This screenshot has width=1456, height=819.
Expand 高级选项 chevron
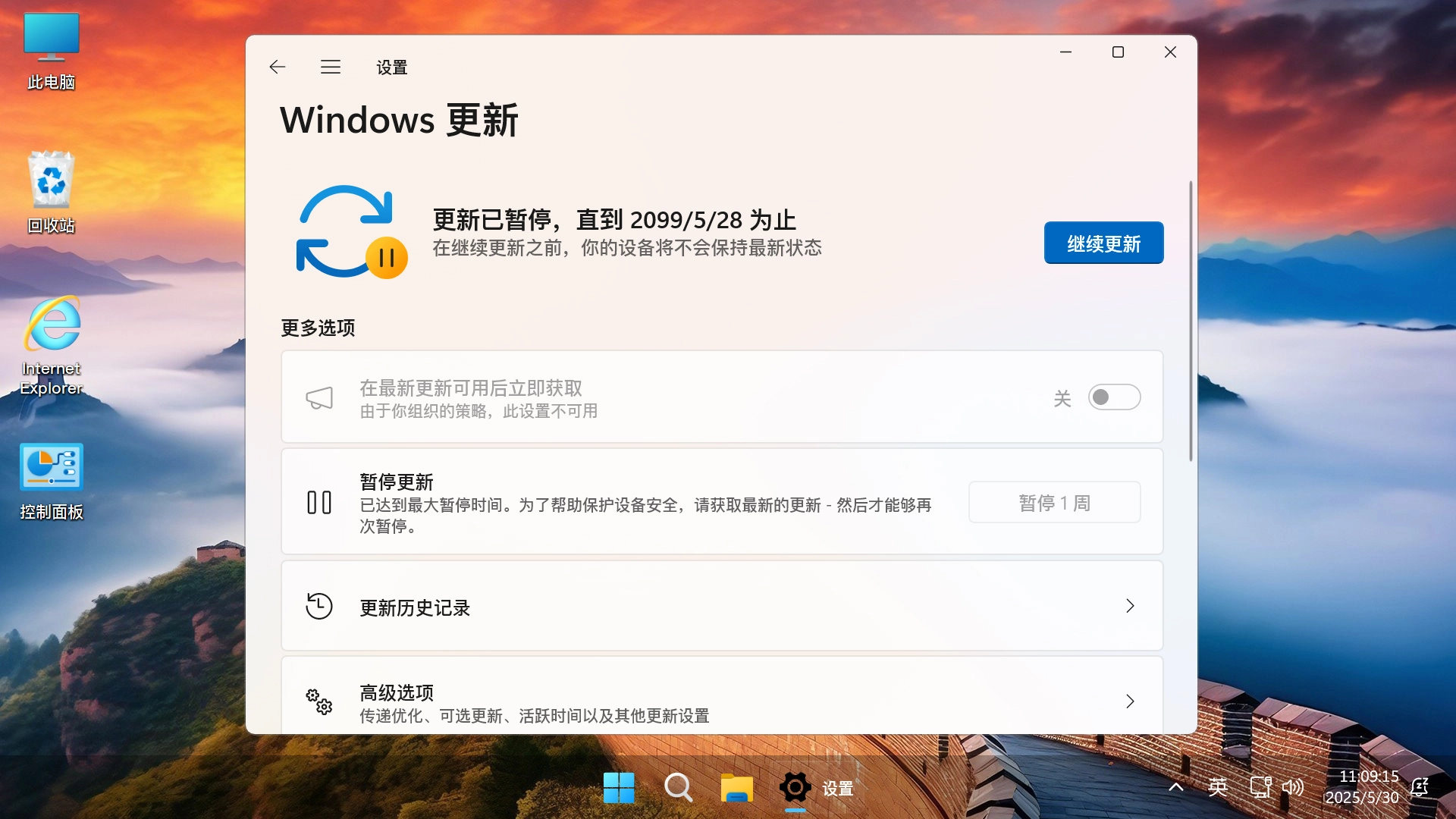pos(1131,701)
